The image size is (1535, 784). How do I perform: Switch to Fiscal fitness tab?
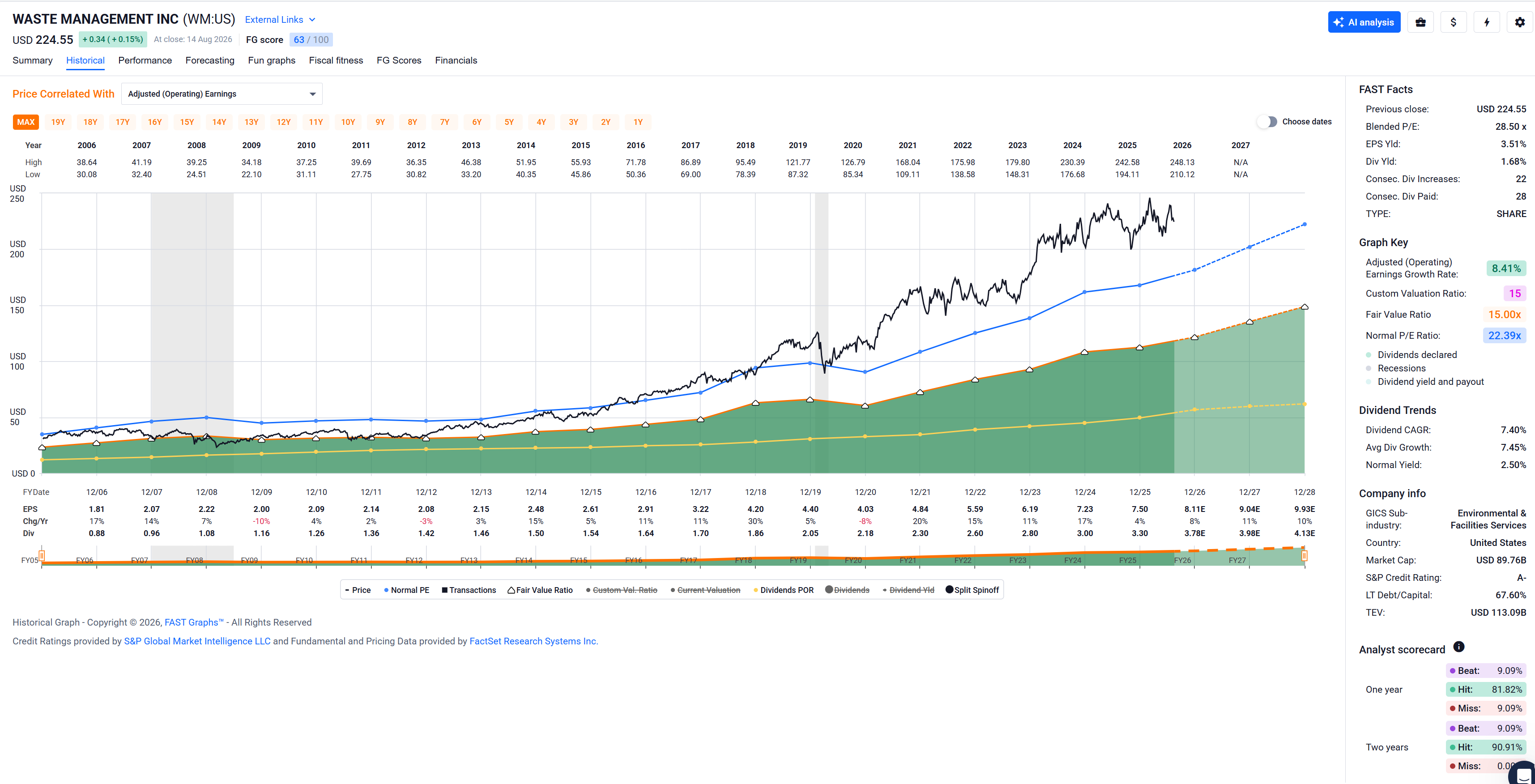[x=336, y=60]
